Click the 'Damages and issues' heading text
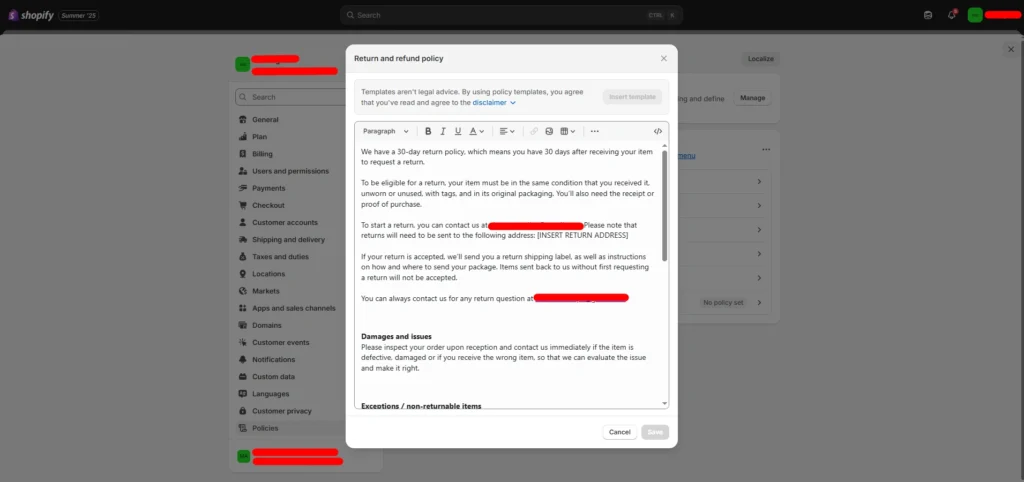Screen dimensions: 1024x482 coord(396,336)
